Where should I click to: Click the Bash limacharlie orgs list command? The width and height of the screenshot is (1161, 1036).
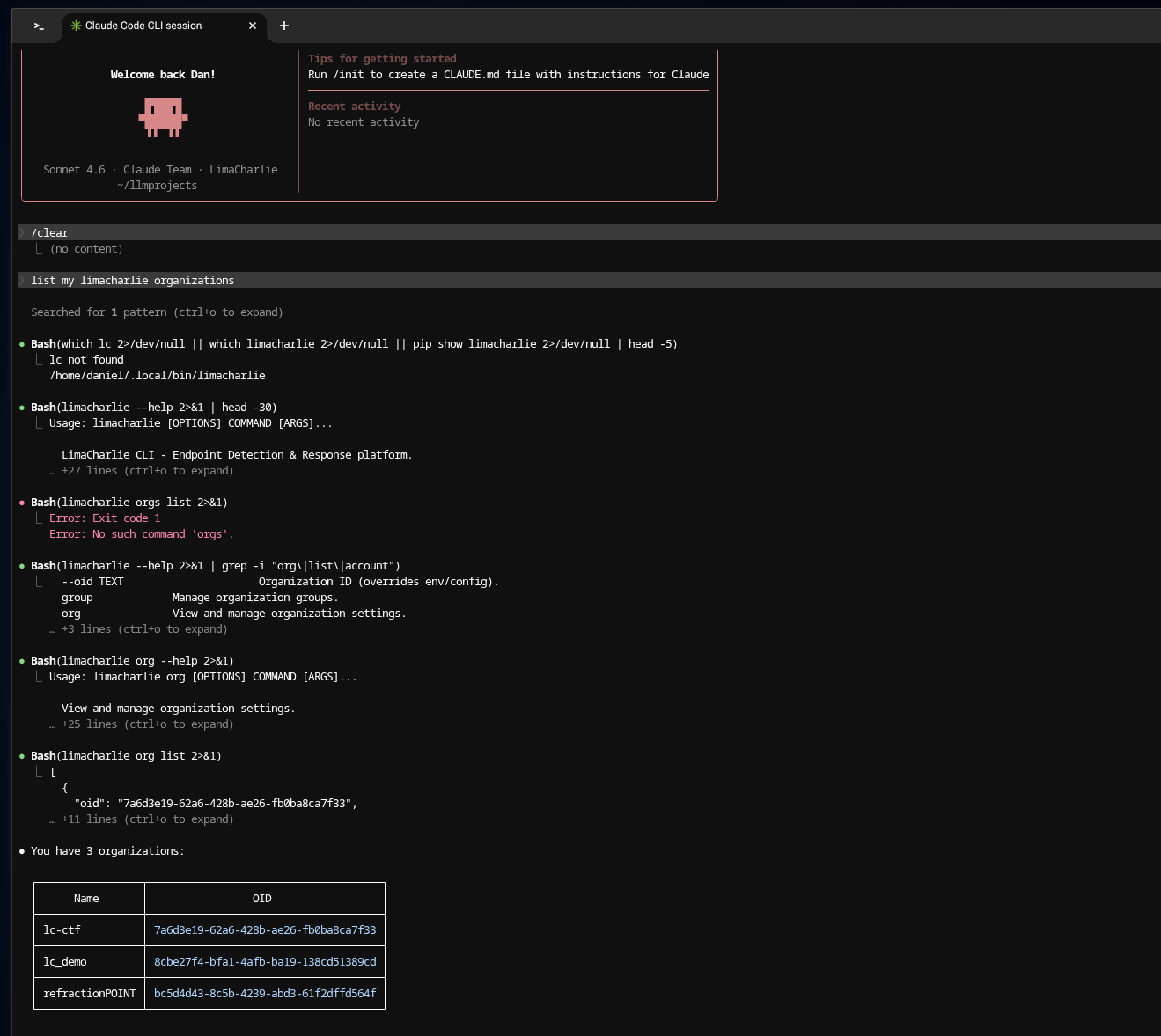[129, 503]
